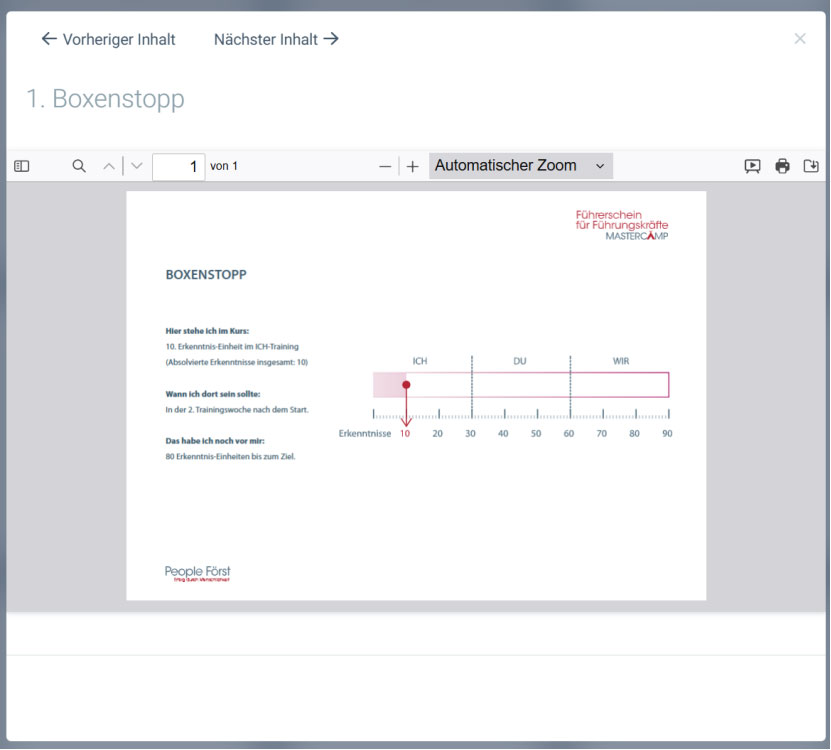
Task: Click the page number input field
Action: coord(179,166)
